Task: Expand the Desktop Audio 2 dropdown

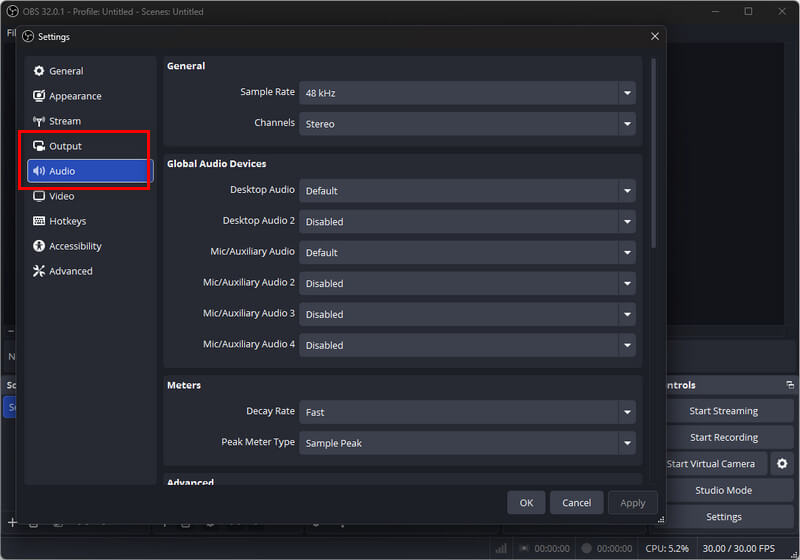Action: tap(467, 222)
